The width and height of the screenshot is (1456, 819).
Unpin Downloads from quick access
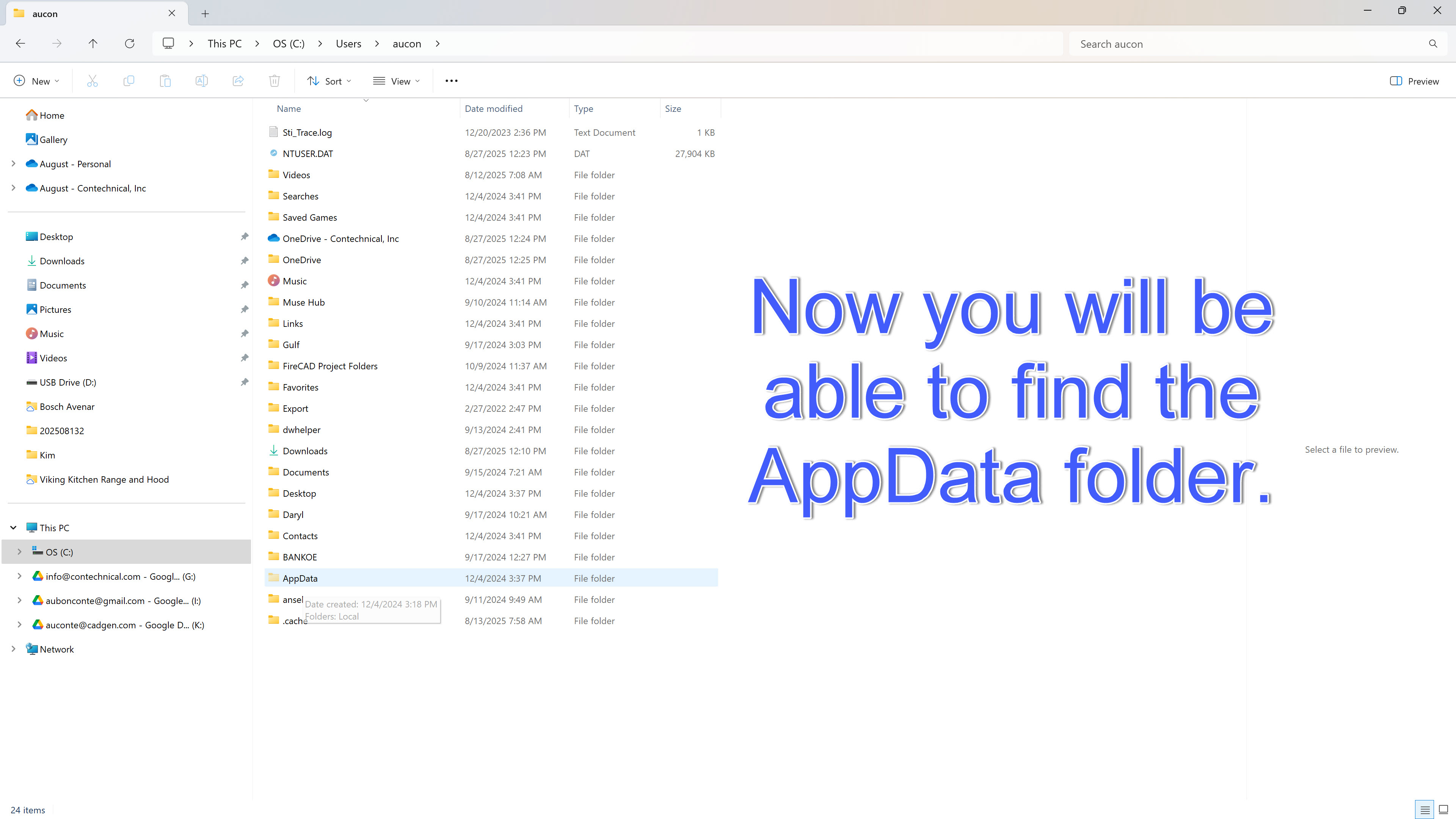[x=244, y=261]
